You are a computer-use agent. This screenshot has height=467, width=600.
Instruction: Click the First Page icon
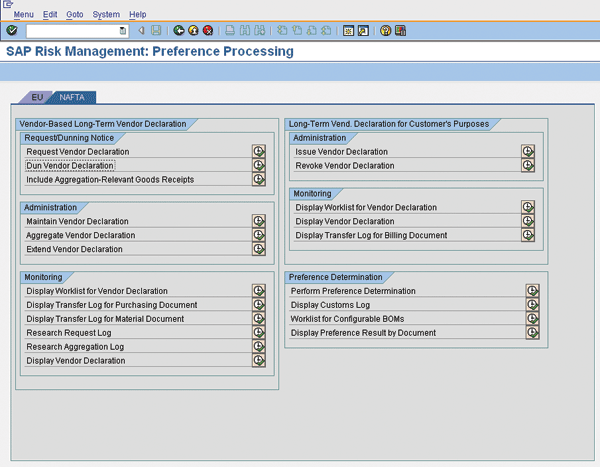click(282, 30)
